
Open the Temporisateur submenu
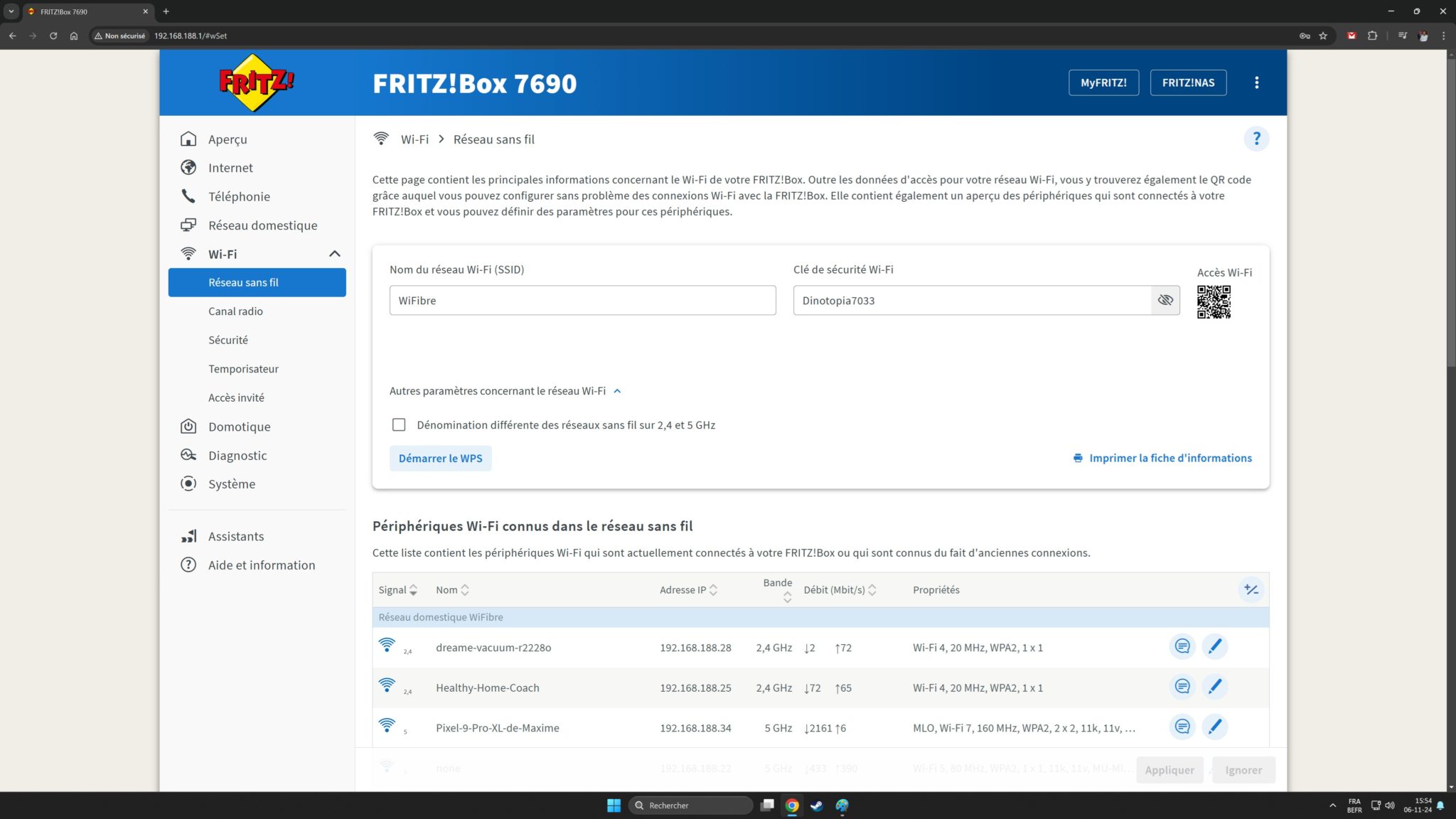[243, 369]
